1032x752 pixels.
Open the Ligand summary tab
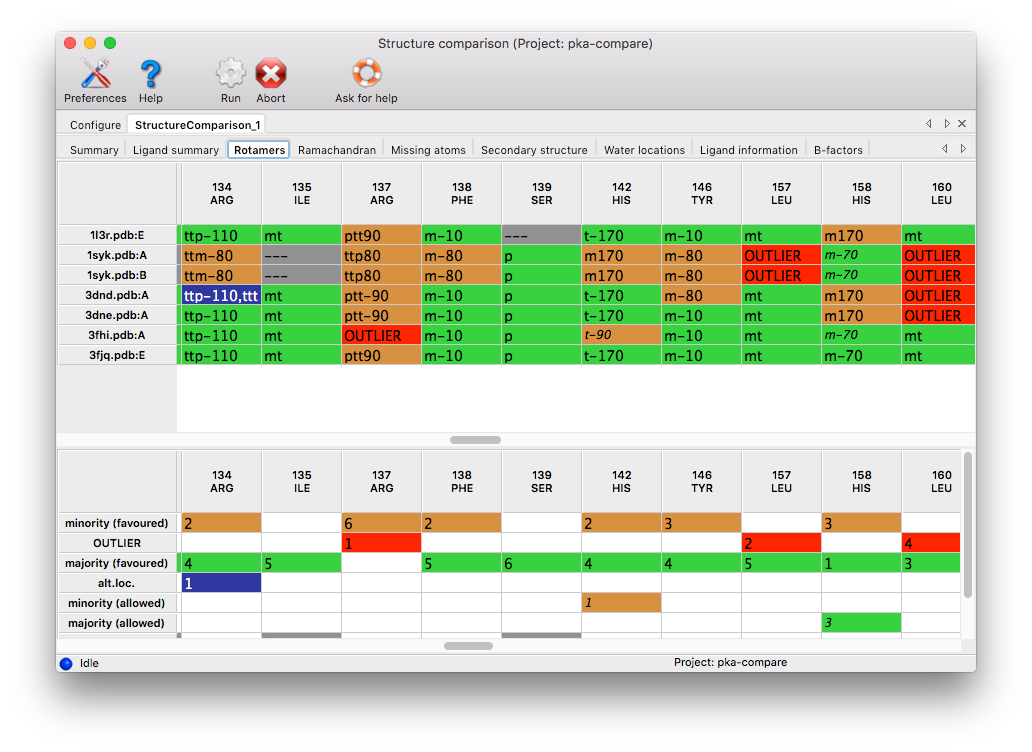pyautogui.click(x=176, y=150)
